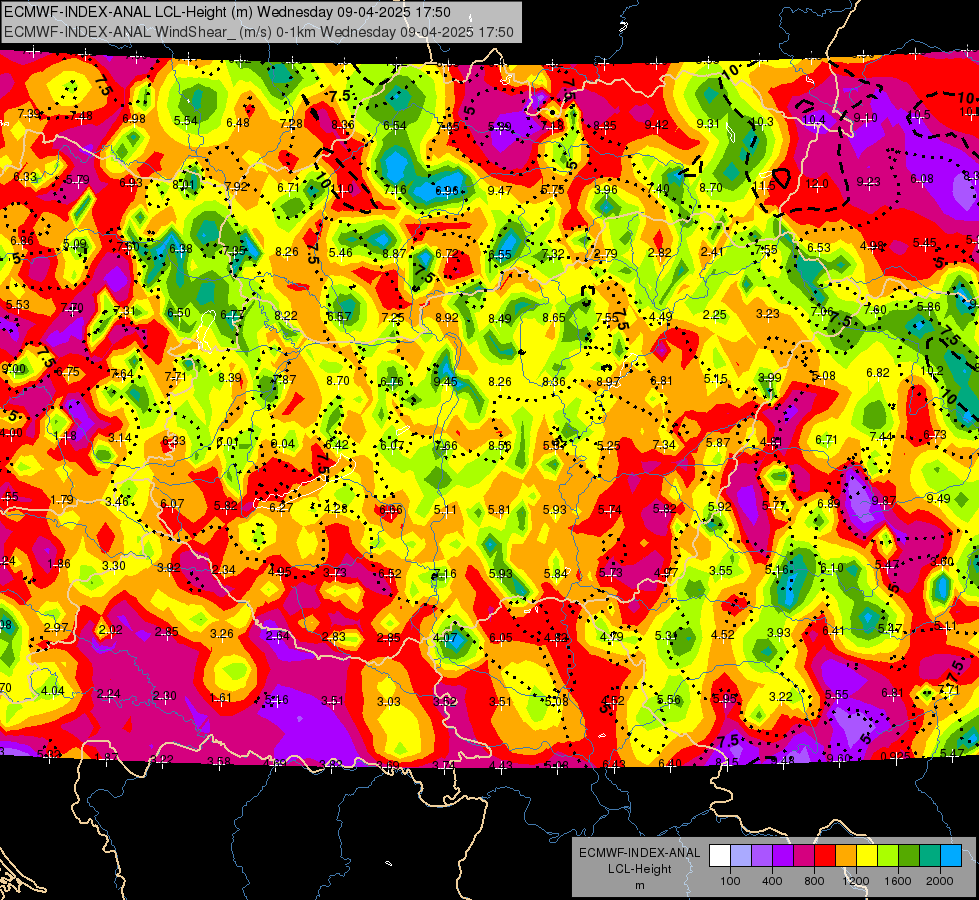The height and width of the screenshot is (900, 979).
Task: Click the 9.42 wind shear value
Action: (656, 124)
